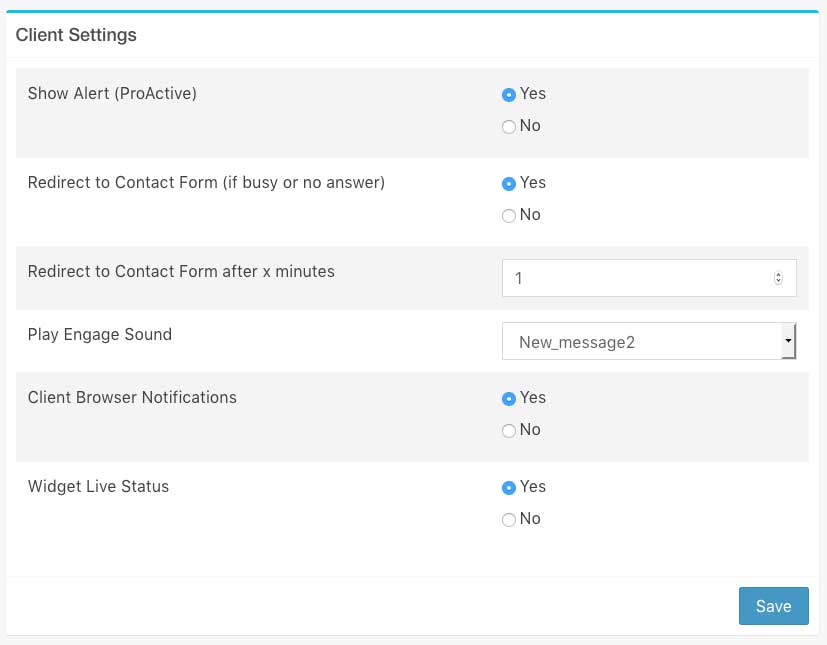Image resolution: width=827 pixels, height=645 pixels.
Task: Click the Play Engage Sound label
Action: point(100,334)
